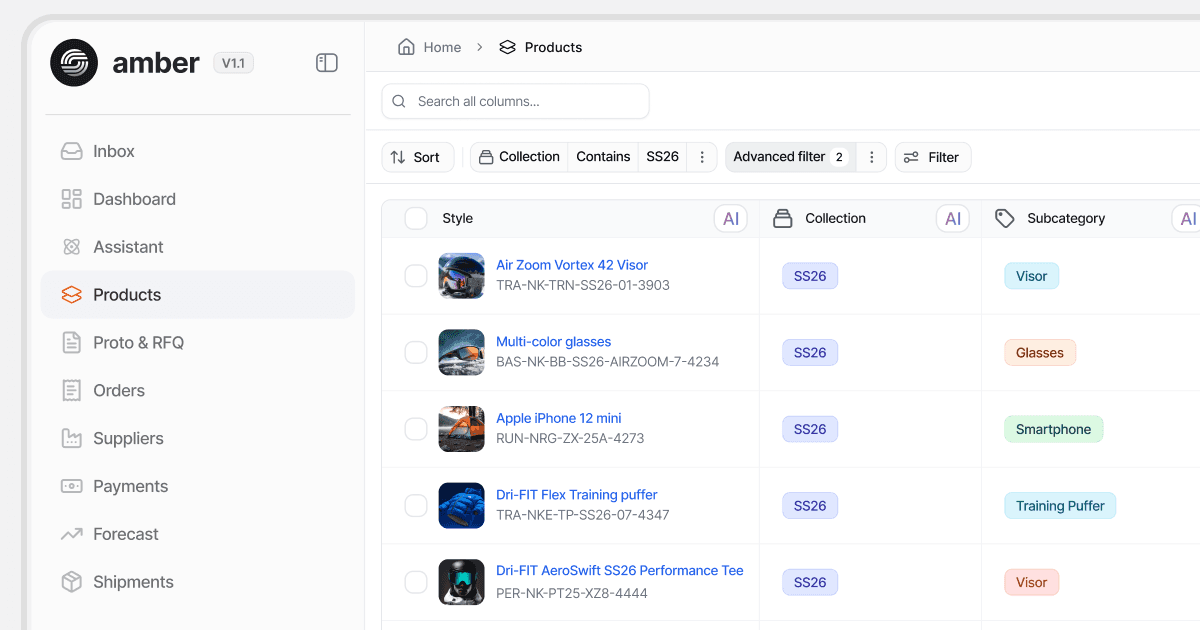
Task: Click the Shipments box icon
Action: (71, 582)
